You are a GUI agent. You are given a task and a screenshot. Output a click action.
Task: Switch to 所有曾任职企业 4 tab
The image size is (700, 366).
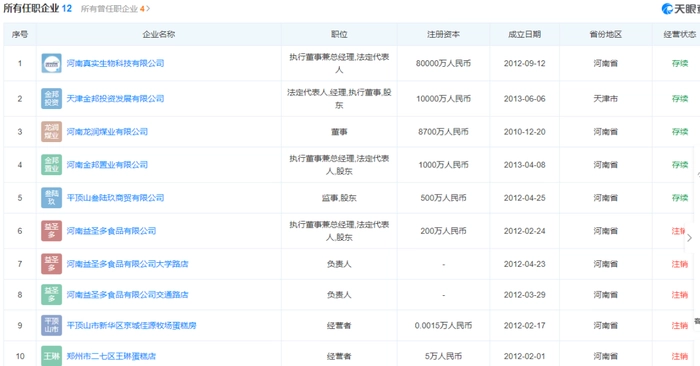[115, 8]
